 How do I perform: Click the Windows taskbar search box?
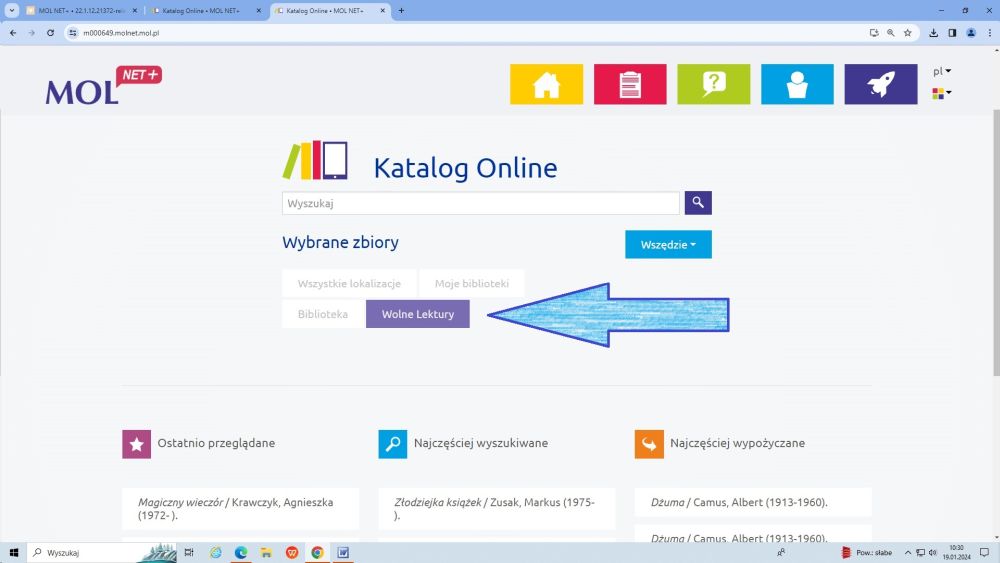pyautogui.click(x=102, y=553)
